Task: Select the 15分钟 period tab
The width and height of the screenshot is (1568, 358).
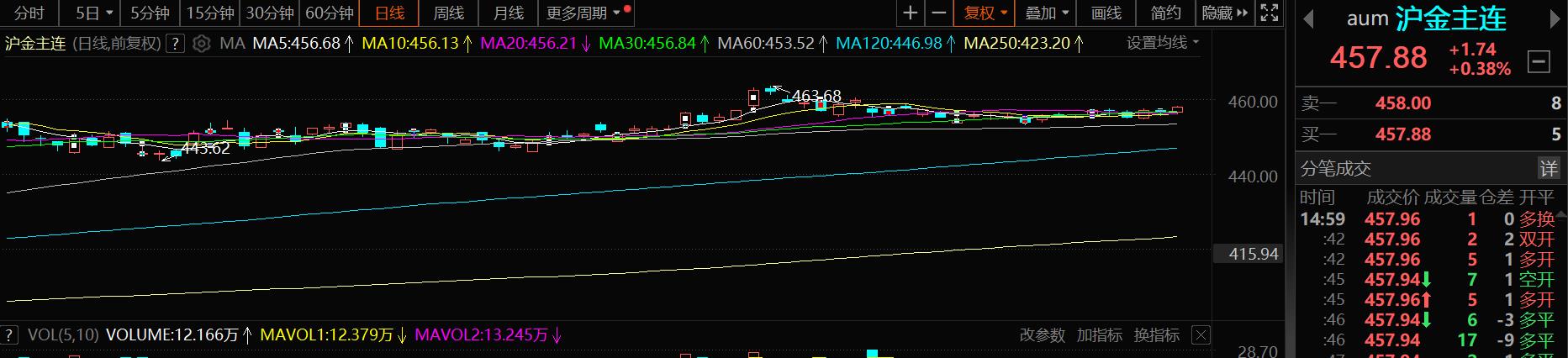Action: 210,13
